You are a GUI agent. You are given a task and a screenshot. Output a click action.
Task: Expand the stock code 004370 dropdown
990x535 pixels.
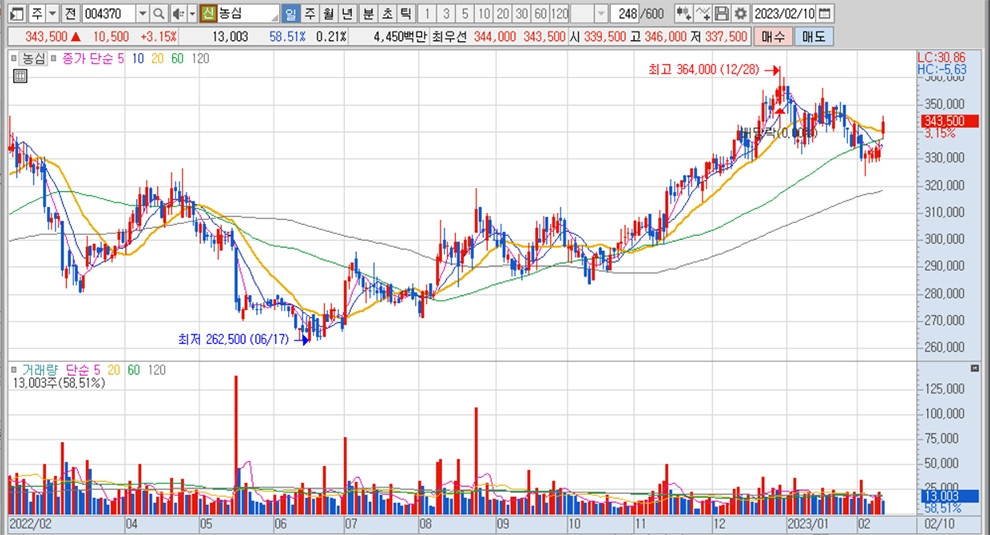141,14
